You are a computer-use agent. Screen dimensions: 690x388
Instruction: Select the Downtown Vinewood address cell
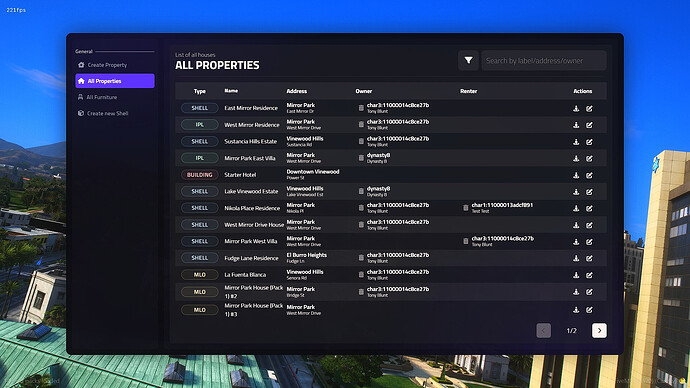tap(313, 174)
